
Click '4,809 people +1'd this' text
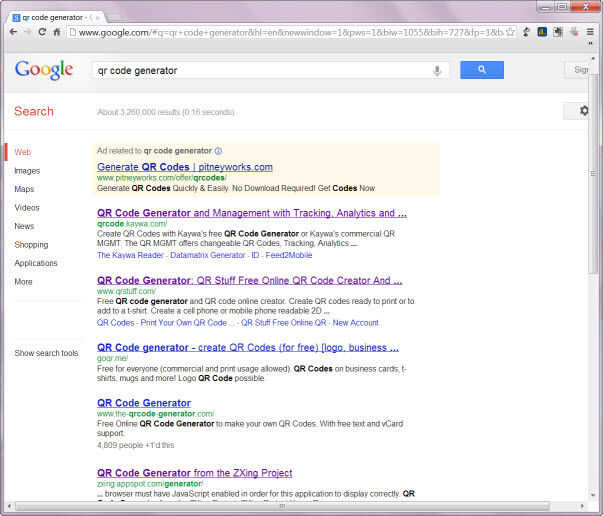tap(135, 445)
